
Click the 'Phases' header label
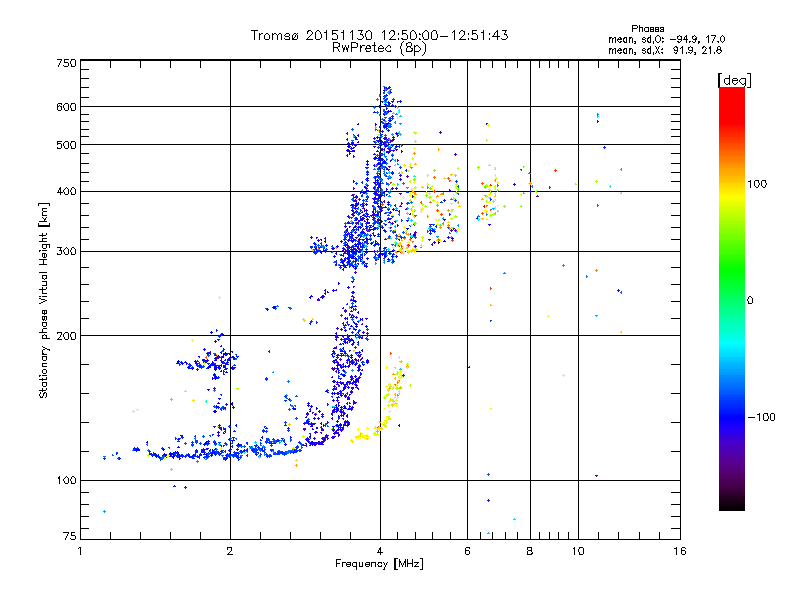647,29
